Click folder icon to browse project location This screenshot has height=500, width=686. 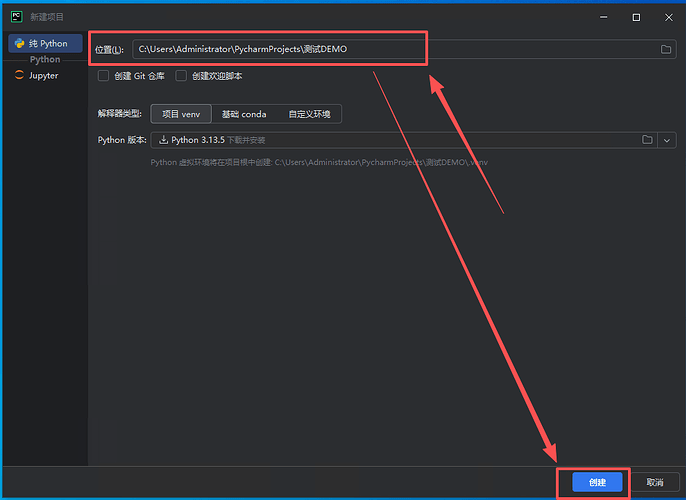click(666, 49)
